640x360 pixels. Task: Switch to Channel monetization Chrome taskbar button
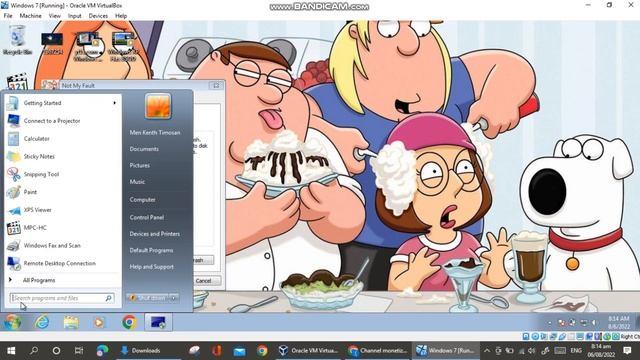point(378,351)
